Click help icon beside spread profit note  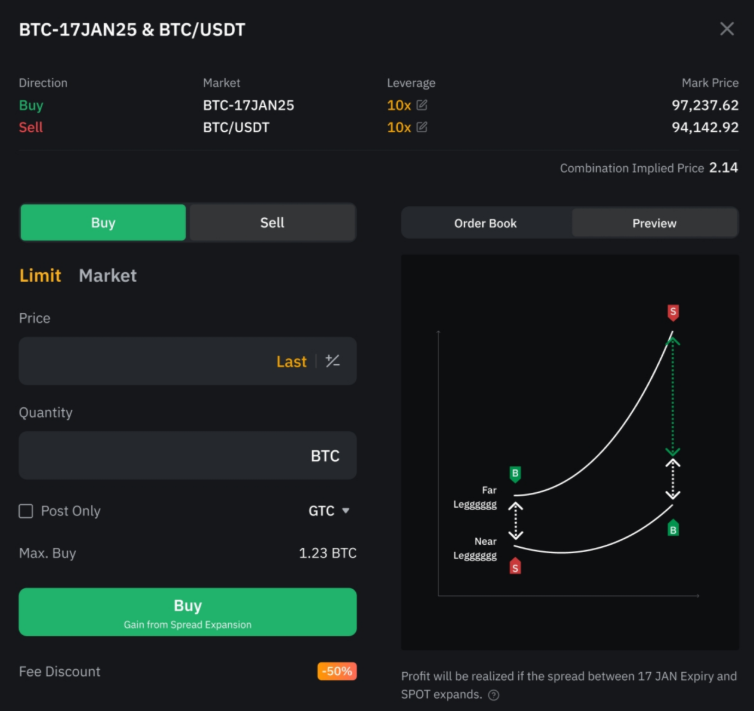click(x=494, y=695)
